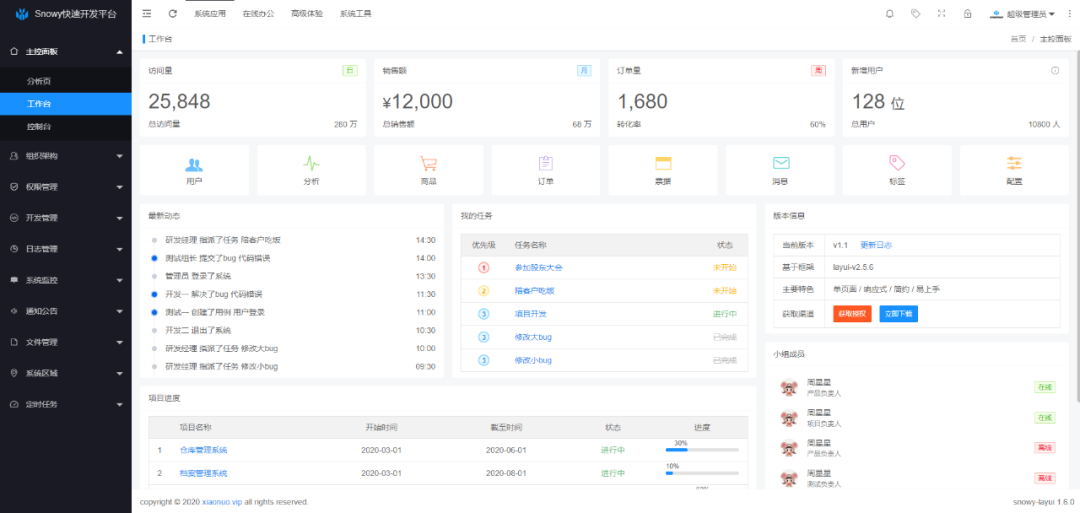Click the lock screen icon
Image resolution: width=1080 pixels, height=513 pixels.
click(x=967, y=14)
